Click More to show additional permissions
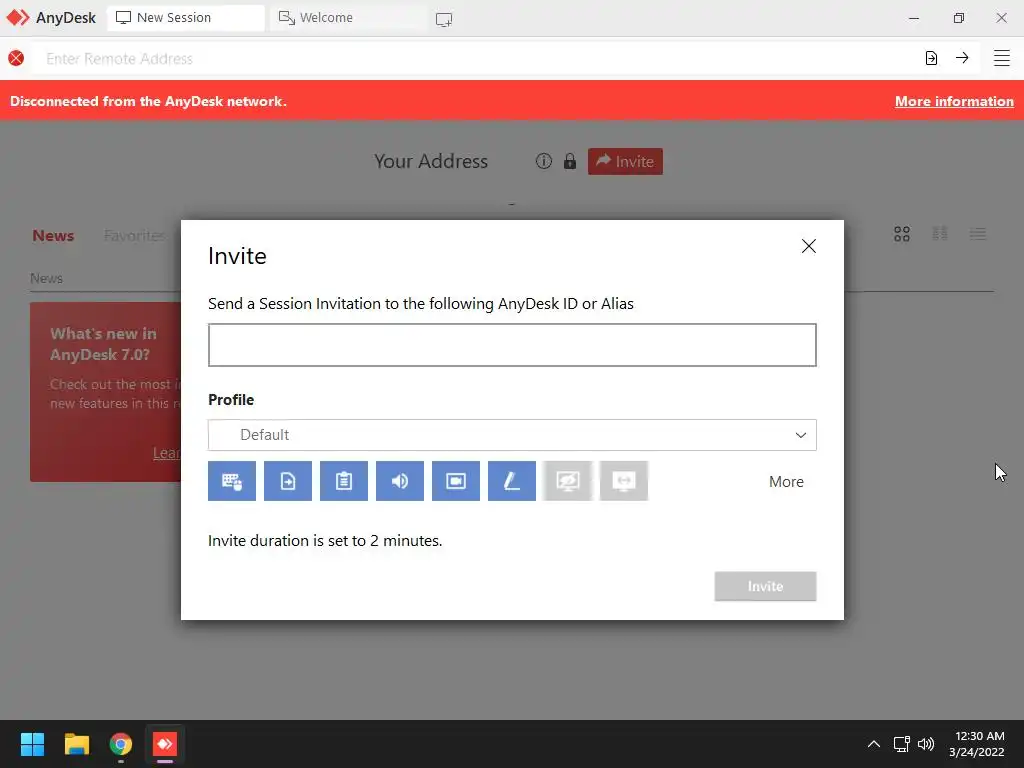The width and height of the screenshot is (1024, 768). [x=786, y=482]
